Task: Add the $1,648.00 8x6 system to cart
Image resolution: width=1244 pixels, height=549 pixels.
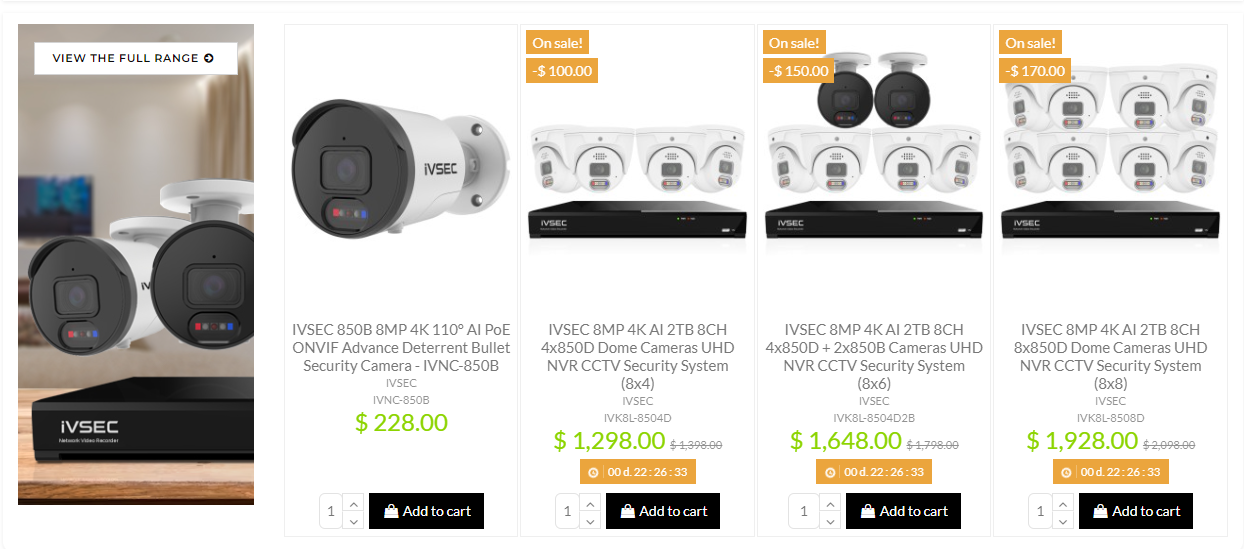Action: 903,511
